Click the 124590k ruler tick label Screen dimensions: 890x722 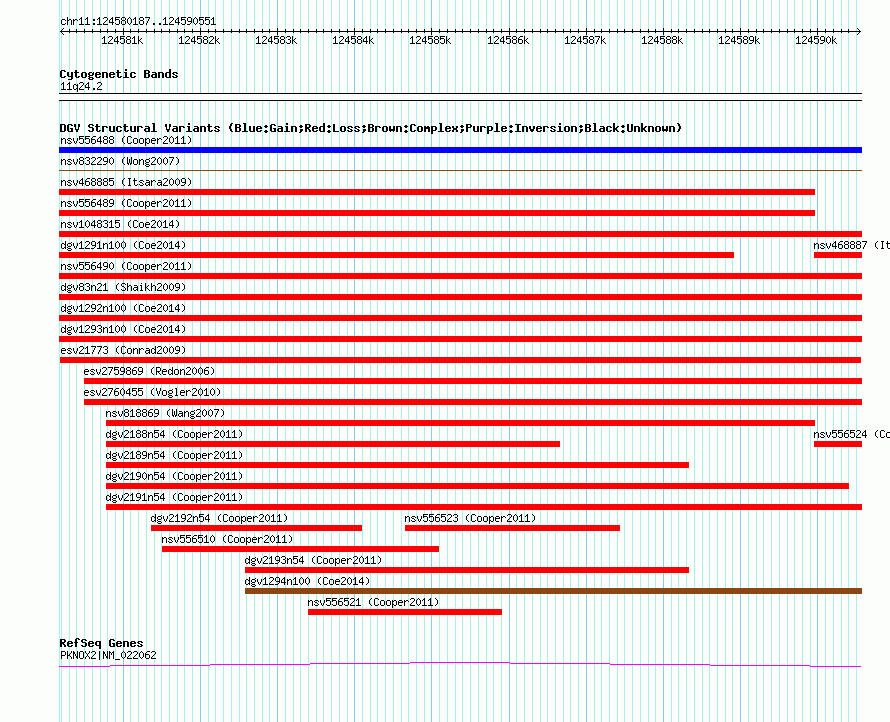point(816,40)
